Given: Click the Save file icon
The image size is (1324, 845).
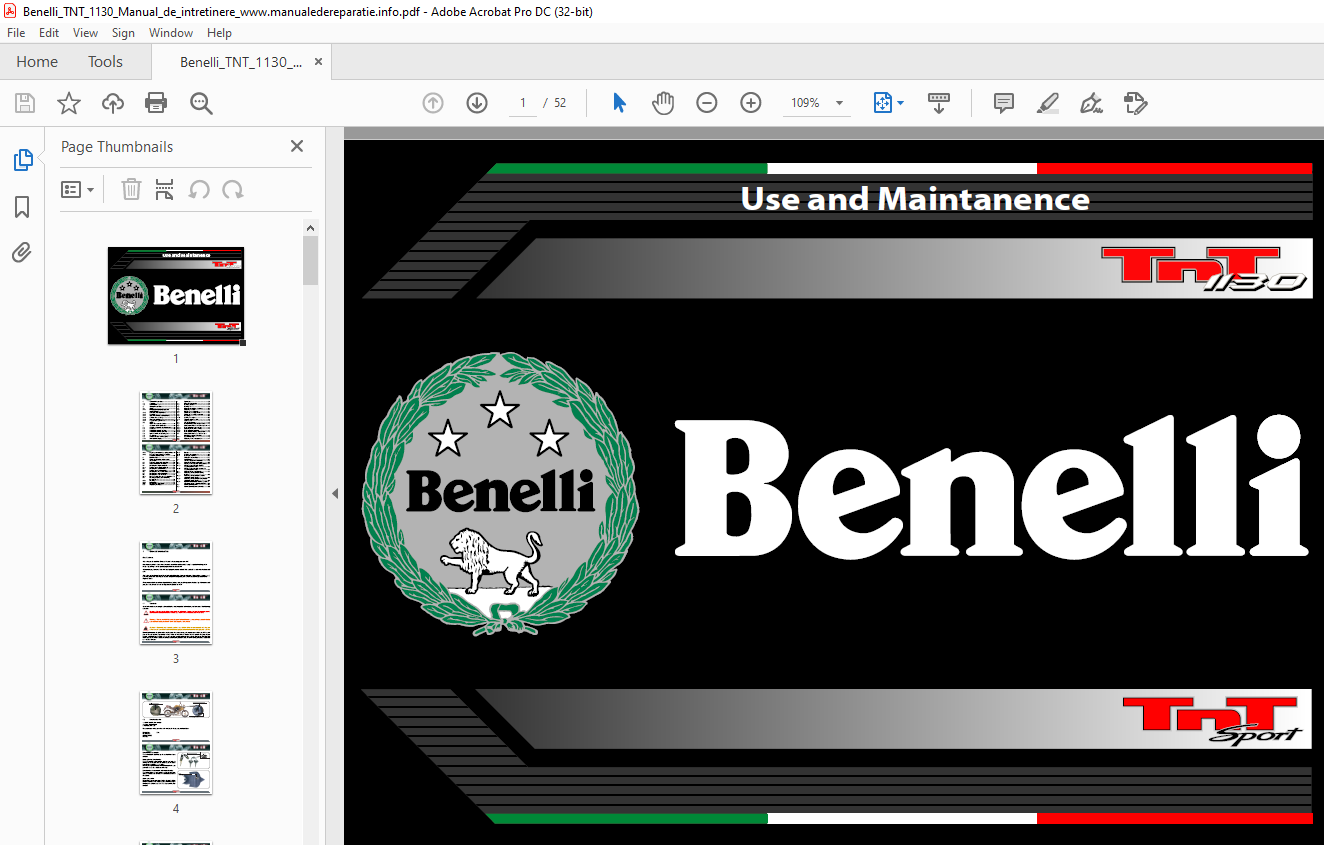Looking at the screenshot, I should coord(25,103).
